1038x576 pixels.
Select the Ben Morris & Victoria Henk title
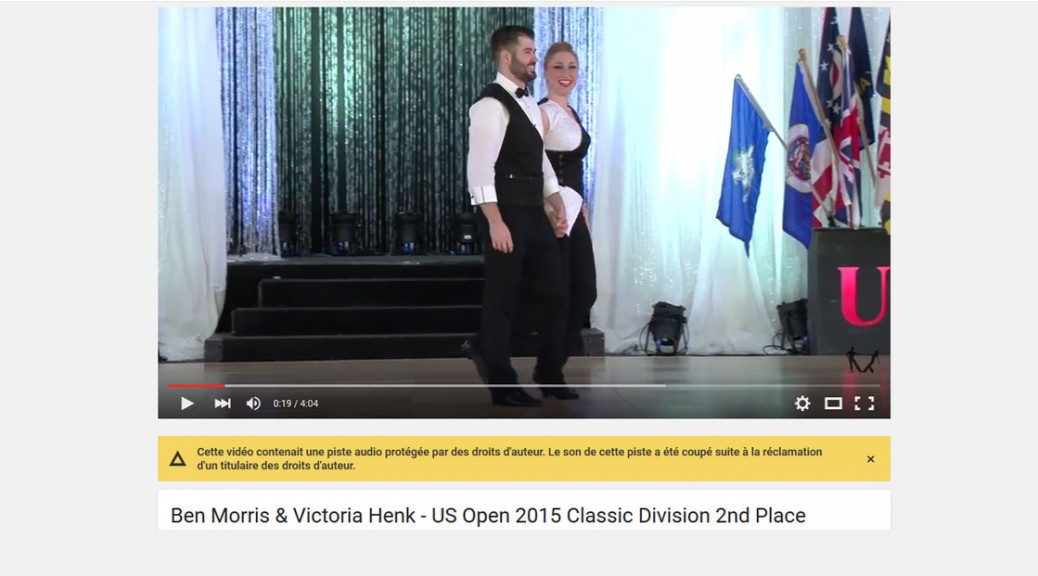pos(488,515)
